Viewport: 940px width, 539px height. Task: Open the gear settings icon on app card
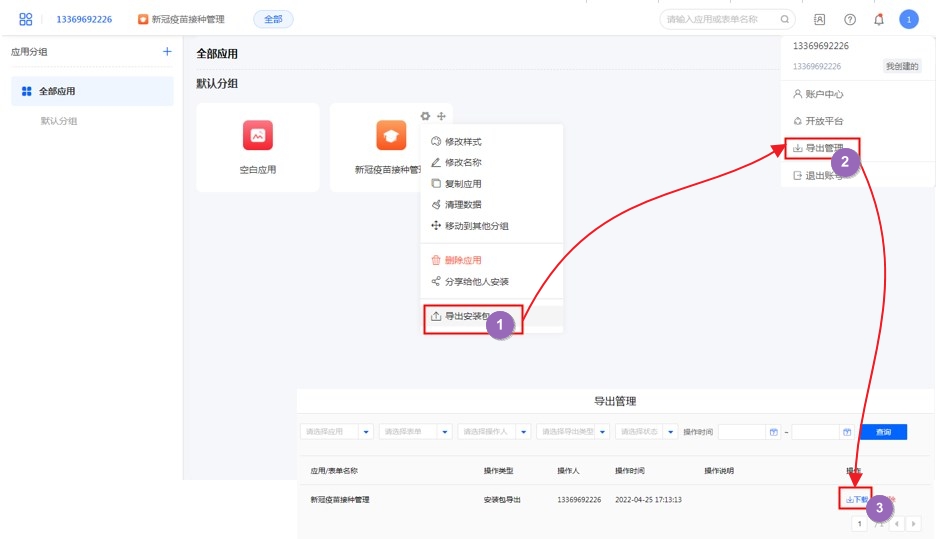[426, 116]
